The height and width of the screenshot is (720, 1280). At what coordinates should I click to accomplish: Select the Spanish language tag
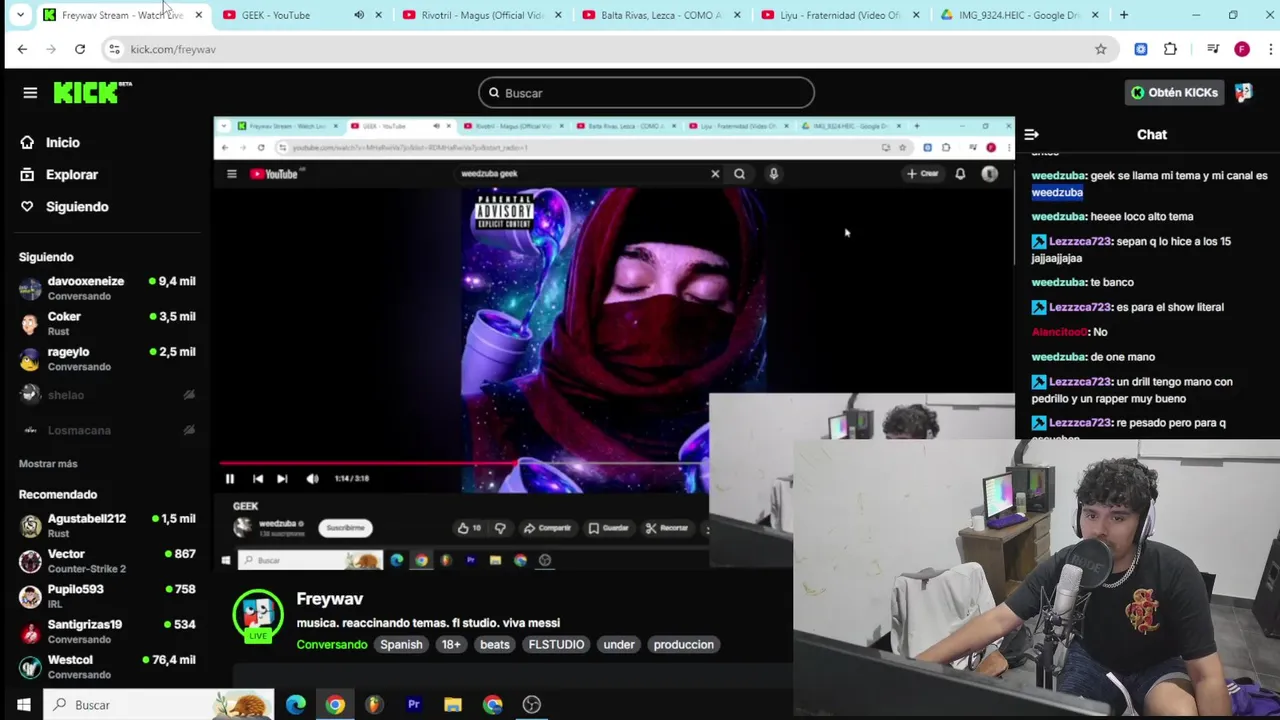pos(401,645)
